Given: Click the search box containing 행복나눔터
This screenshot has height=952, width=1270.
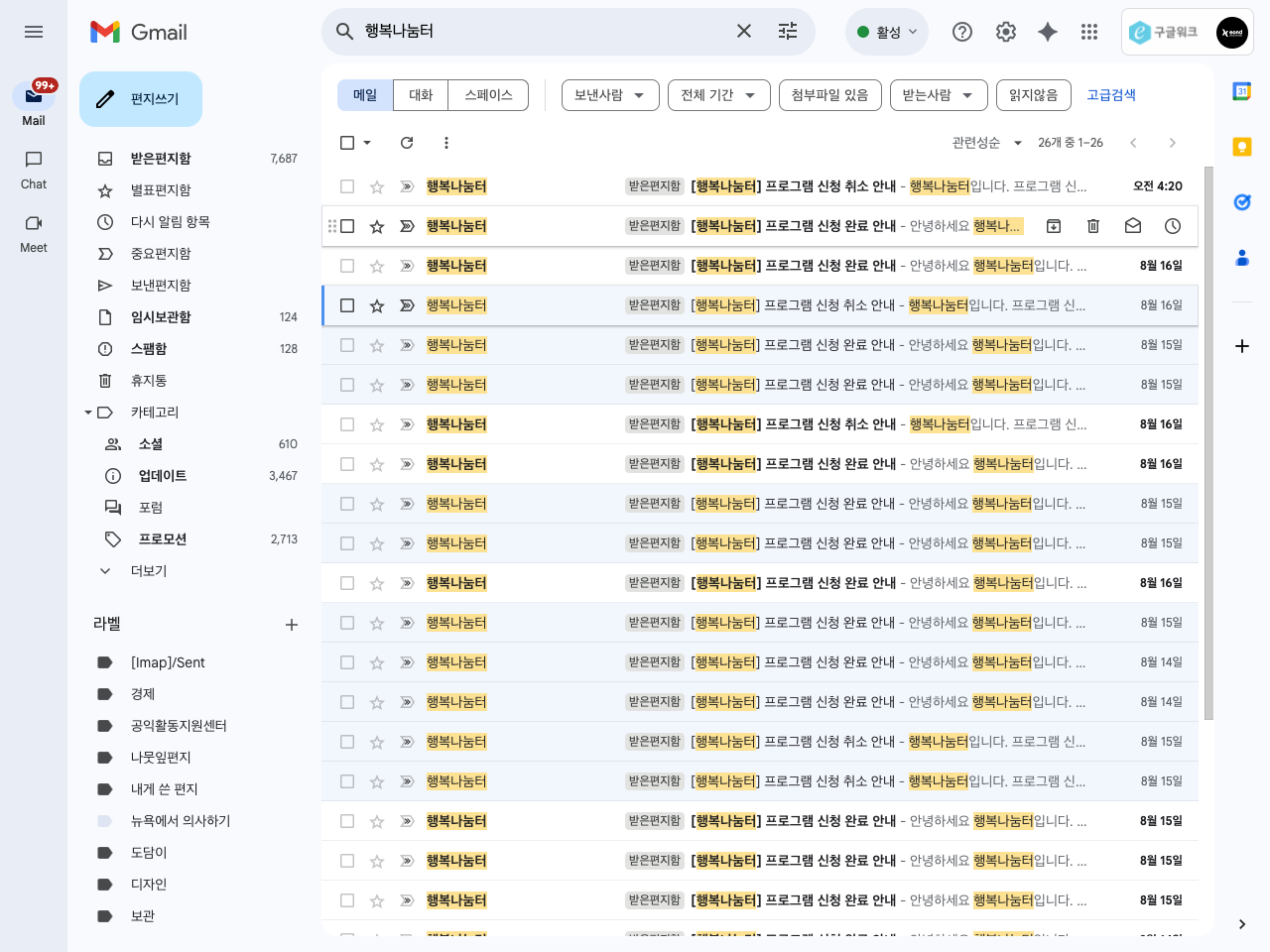Looking at the screenshot, I should tap(536, 32).
